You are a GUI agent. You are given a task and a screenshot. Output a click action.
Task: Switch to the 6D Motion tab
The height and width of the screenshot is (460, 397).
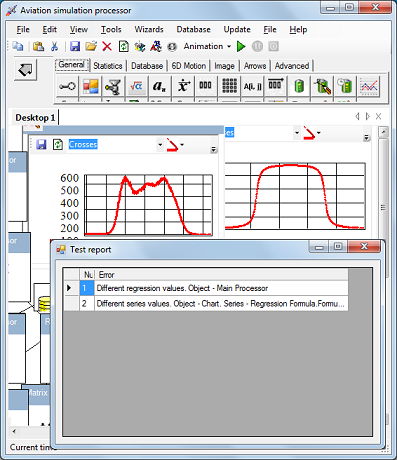(189, 66)
